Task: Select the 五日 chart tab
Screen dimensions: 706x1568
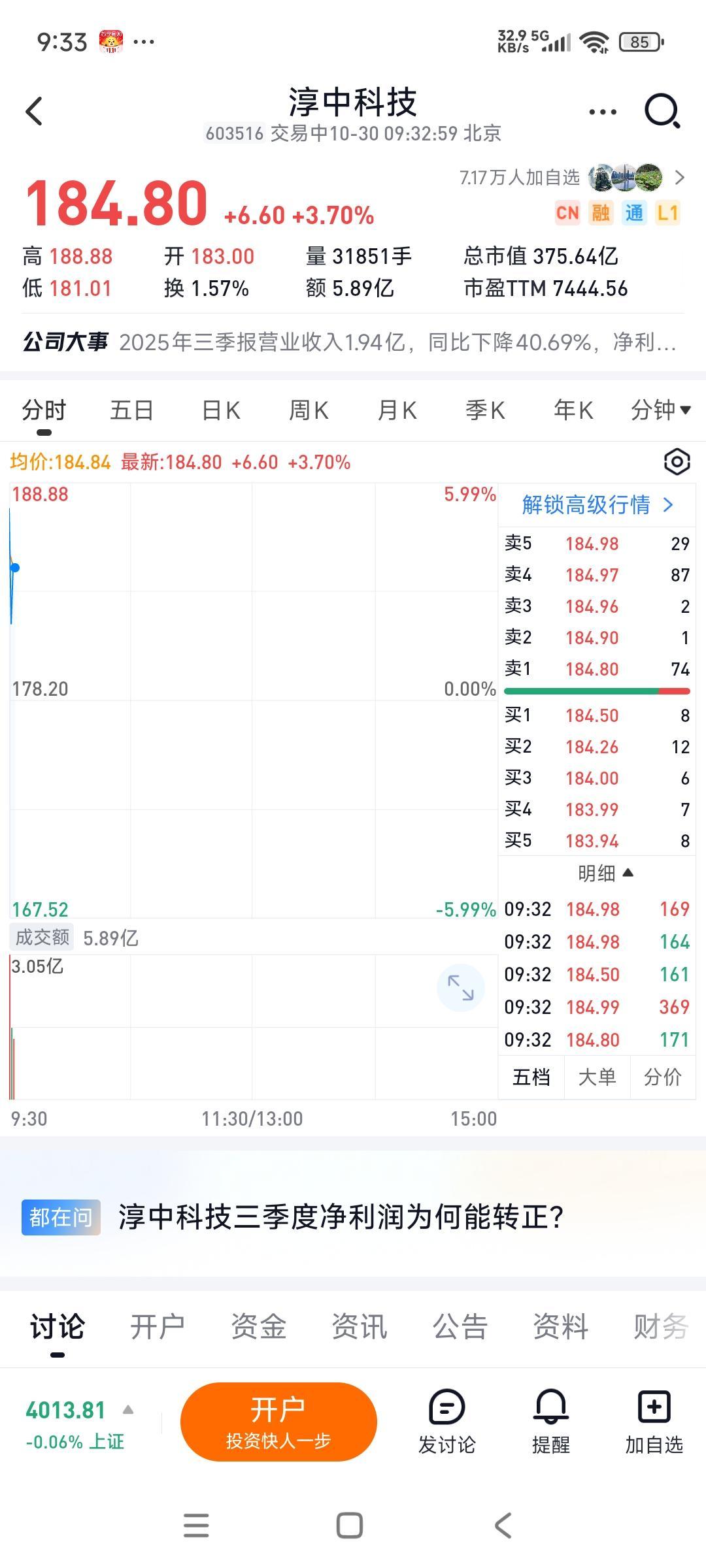Action: coord(132,410)
